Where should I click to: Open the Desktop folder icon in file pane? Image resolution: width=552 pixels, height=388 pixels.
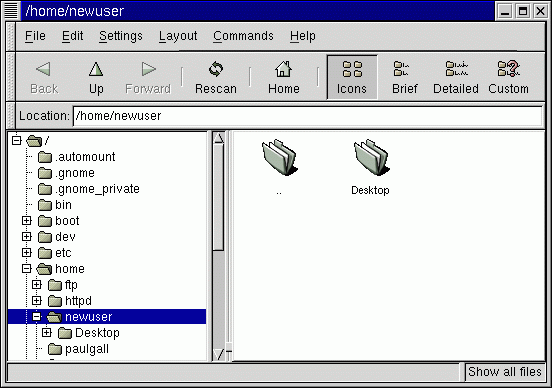point(371,157)
